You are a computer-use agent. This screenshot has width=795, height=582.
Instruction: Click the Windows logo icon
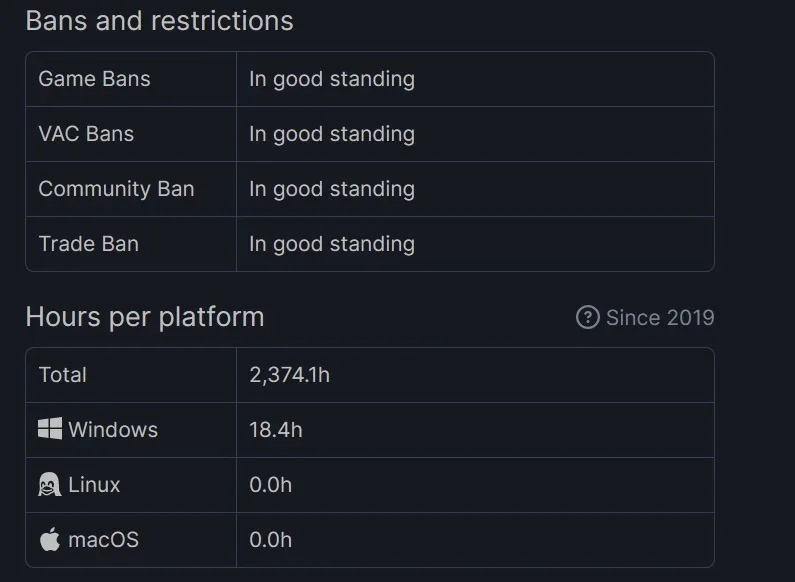coord(50,429)
